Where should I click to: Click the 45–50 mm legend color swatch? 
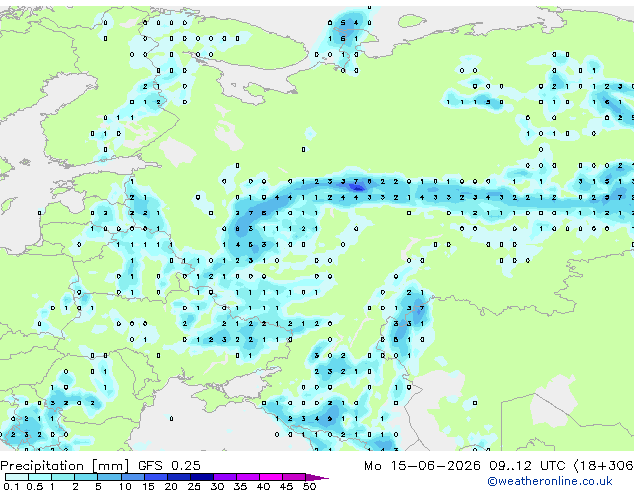294,477
